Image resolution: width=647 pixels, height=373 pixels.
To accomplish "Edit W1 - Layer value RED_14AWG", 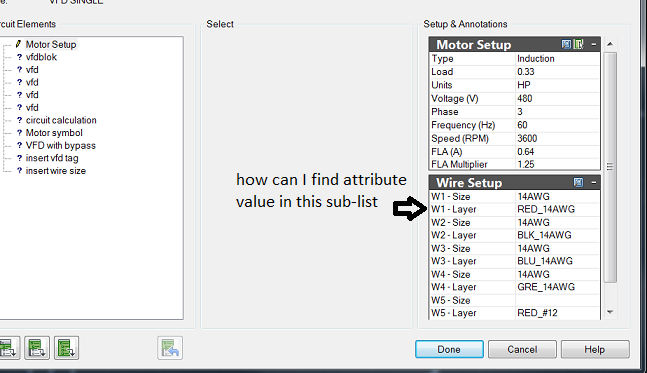I will [557, 209].
